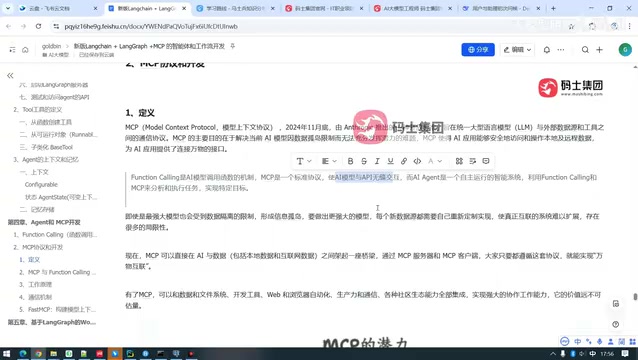Toggle the document tree icon in header

(12, 50)
